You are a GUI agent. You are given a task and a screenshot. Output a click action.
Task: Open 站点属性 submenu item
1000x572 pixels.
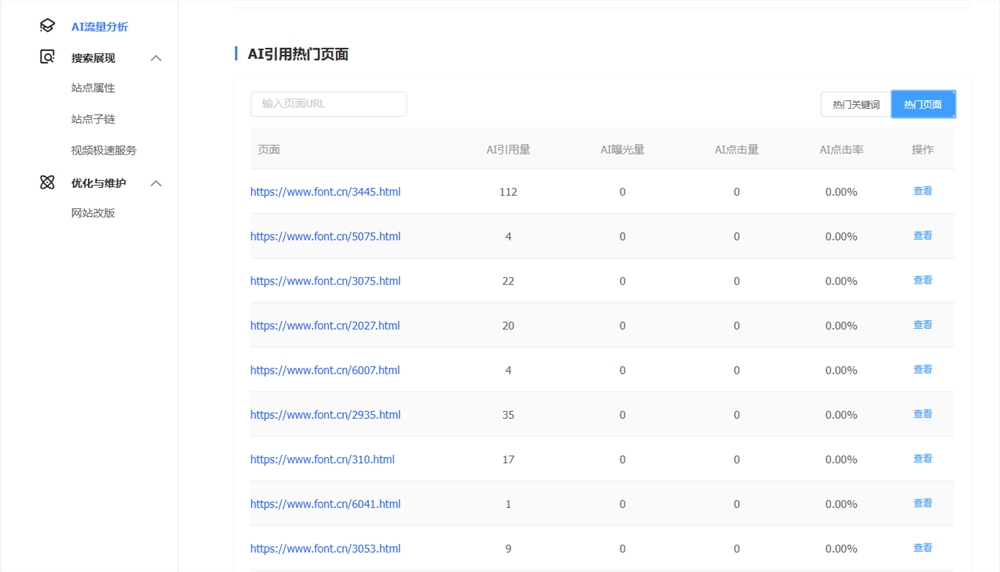click(x=93, y=88)
